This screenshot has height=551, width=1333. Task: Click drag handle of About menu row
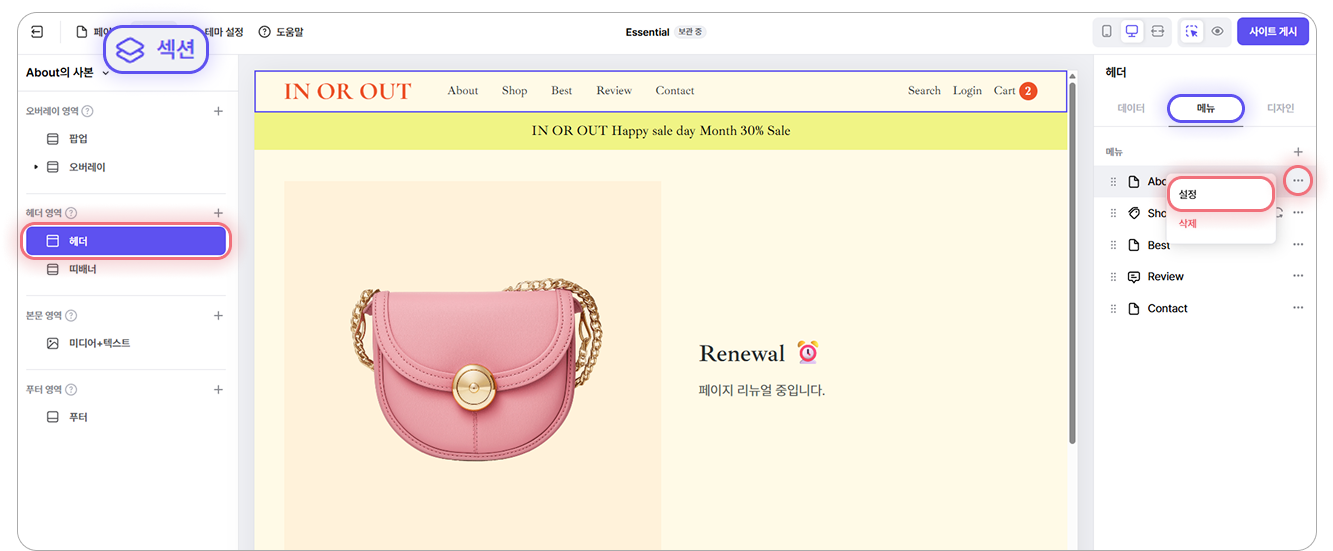click(x=1113, y=182)
